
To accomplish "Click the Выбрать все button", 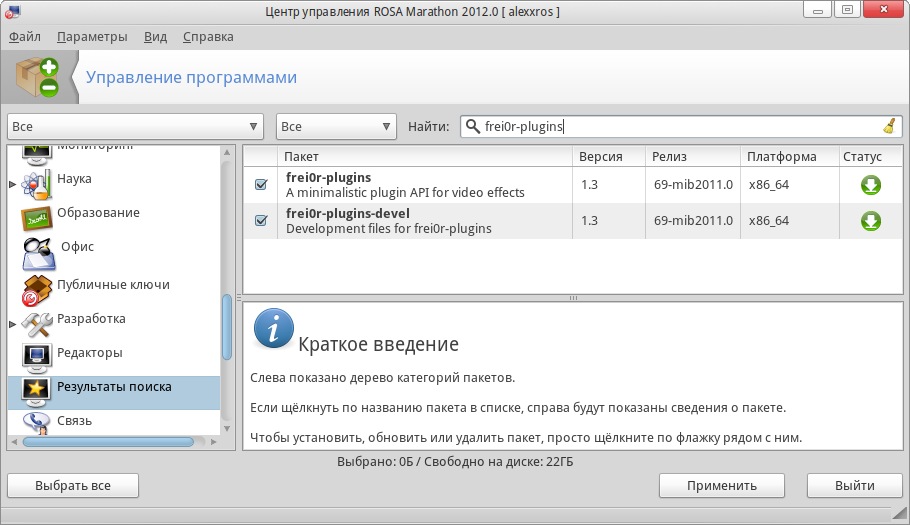I will click(x=73, y=486).
